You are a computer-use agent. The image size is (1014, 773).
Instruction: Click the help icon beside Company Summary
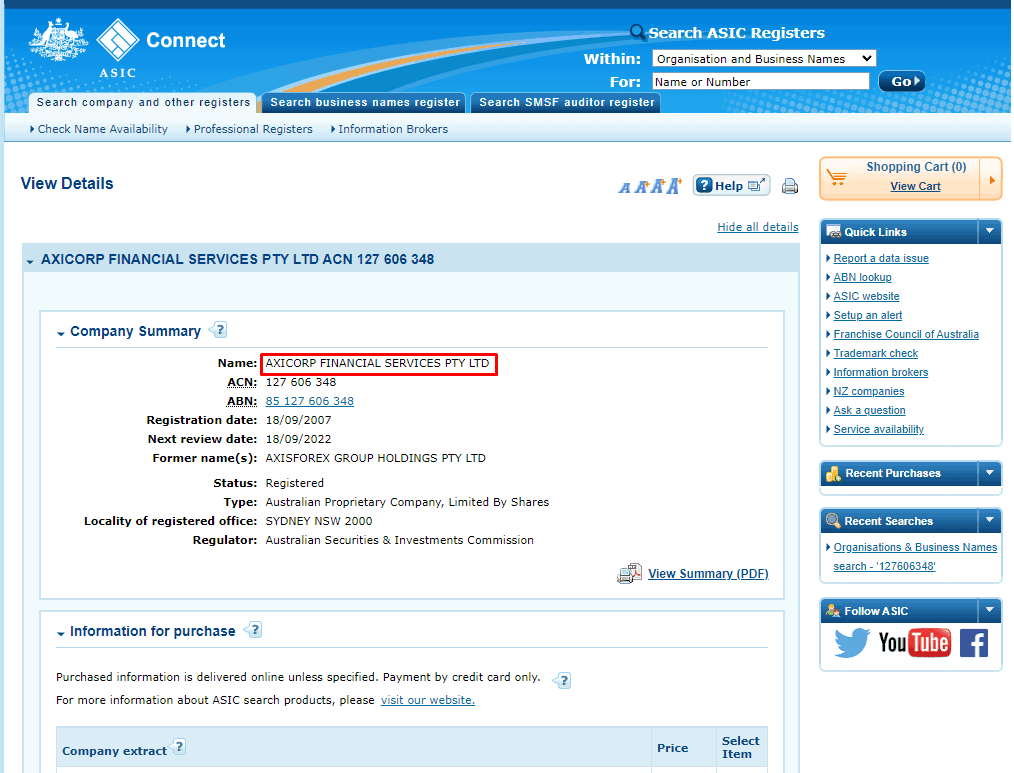click(219, 330)
